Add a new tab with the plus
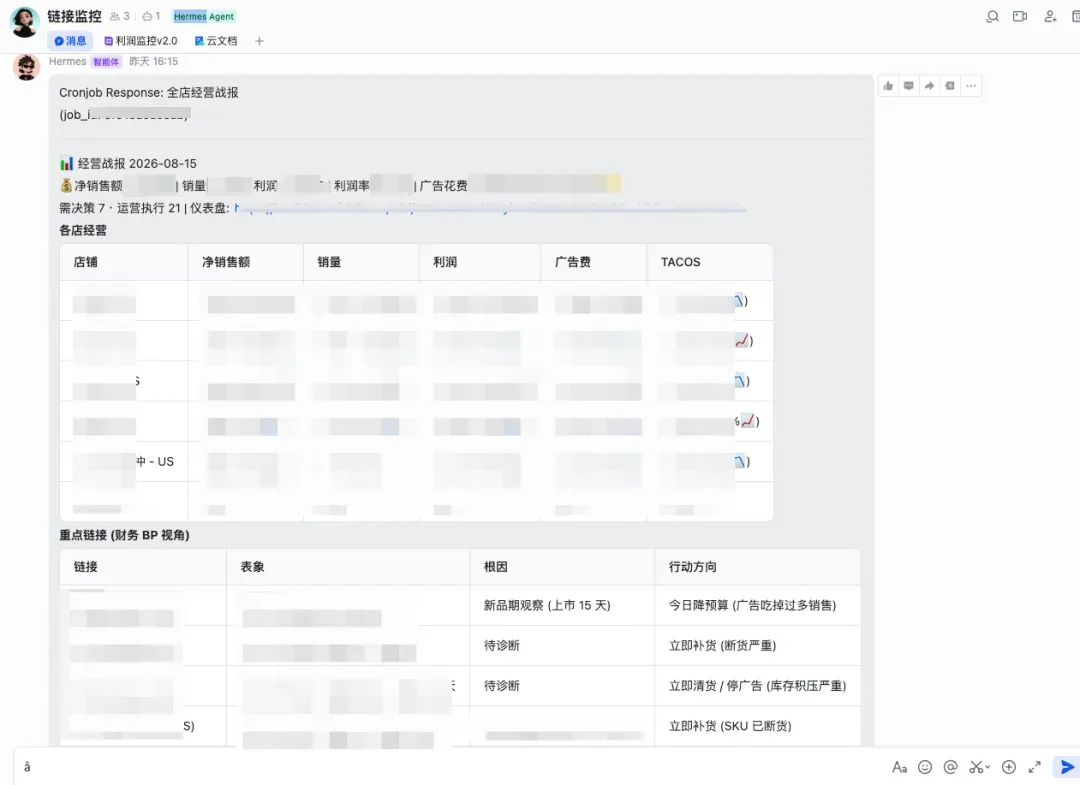This screenshot has width=1080, height=785. 260,41
